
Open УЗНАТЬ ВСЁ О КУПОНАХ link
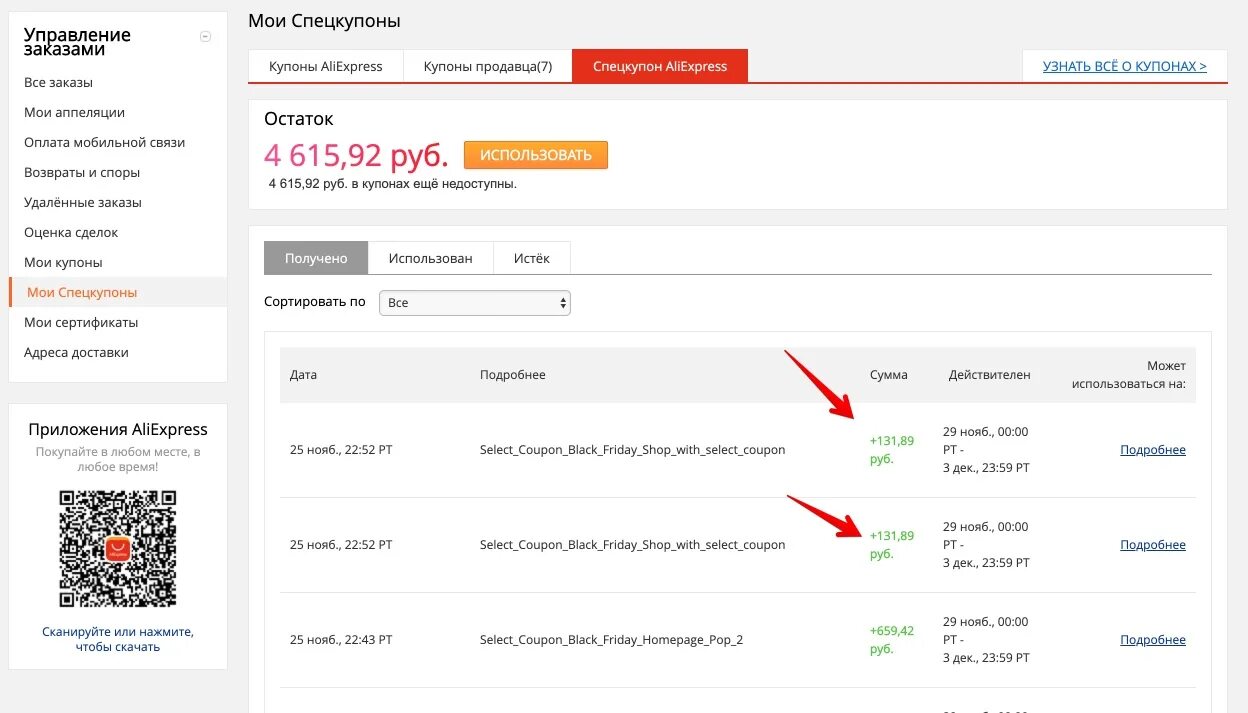click(1124, 66)
